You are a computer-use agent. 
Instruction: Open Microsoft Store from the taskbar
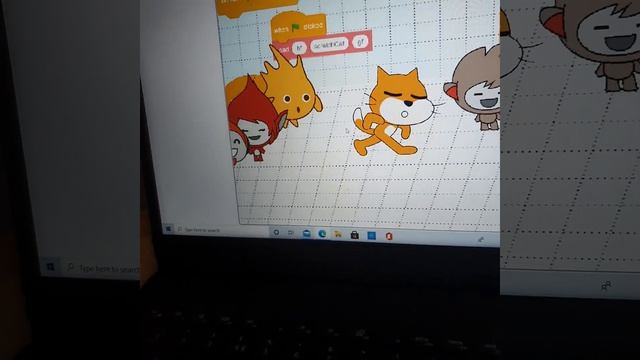pos(355,235)
